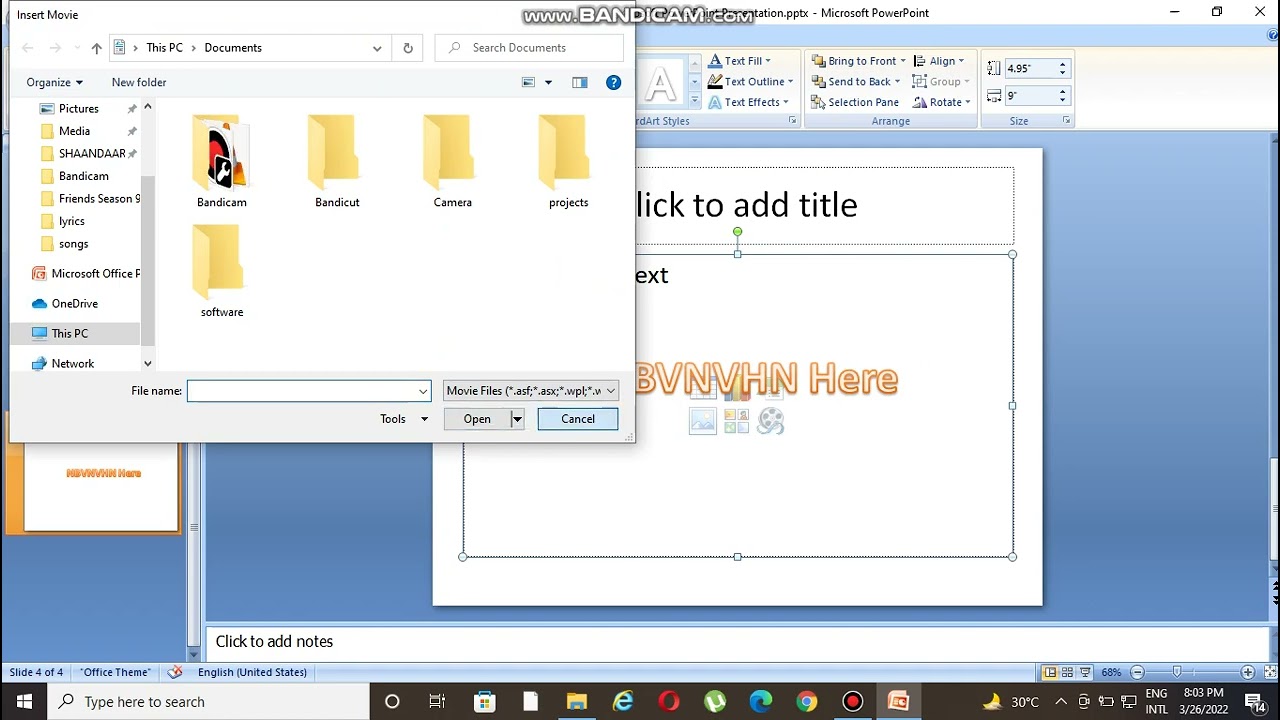The width and height of the screenshot is (1280, 720).
Task: Open the Bandicut folder
Action: (337, 161)
